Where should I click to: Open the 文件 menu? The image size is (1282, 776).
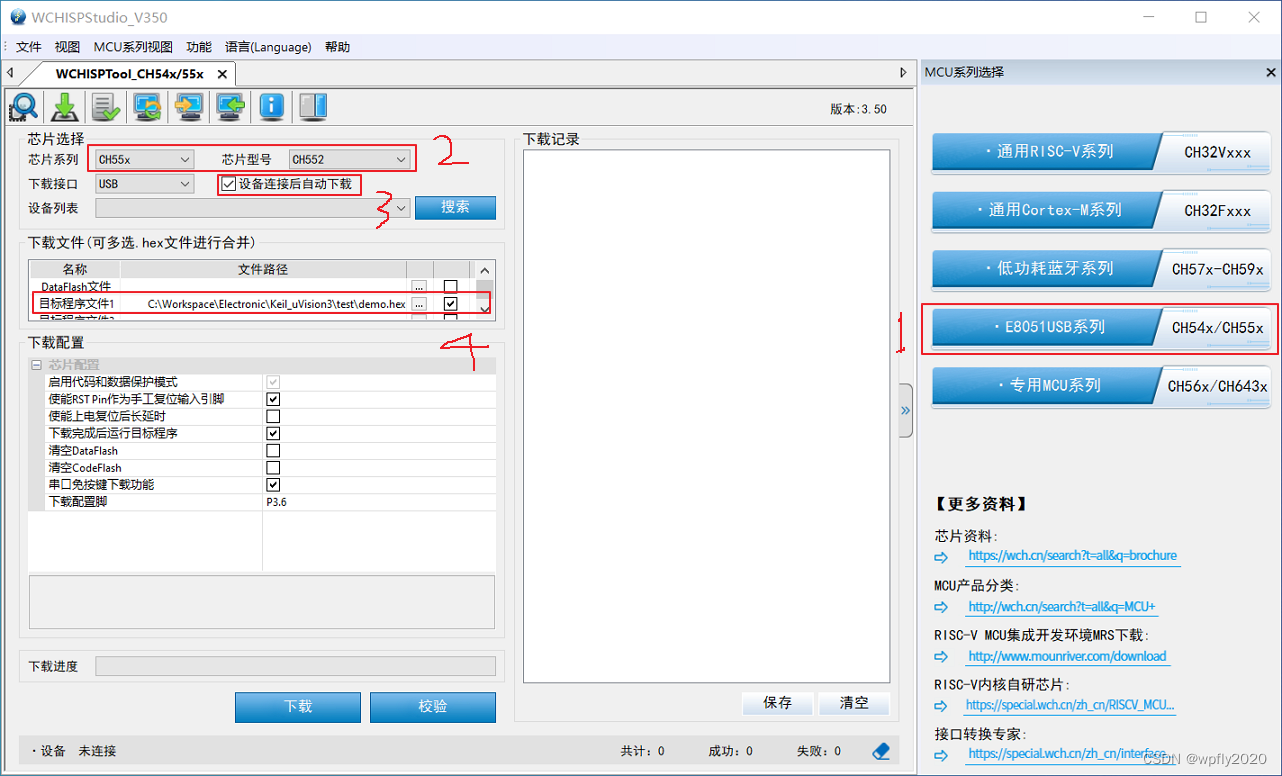click(x=29, y=47)
